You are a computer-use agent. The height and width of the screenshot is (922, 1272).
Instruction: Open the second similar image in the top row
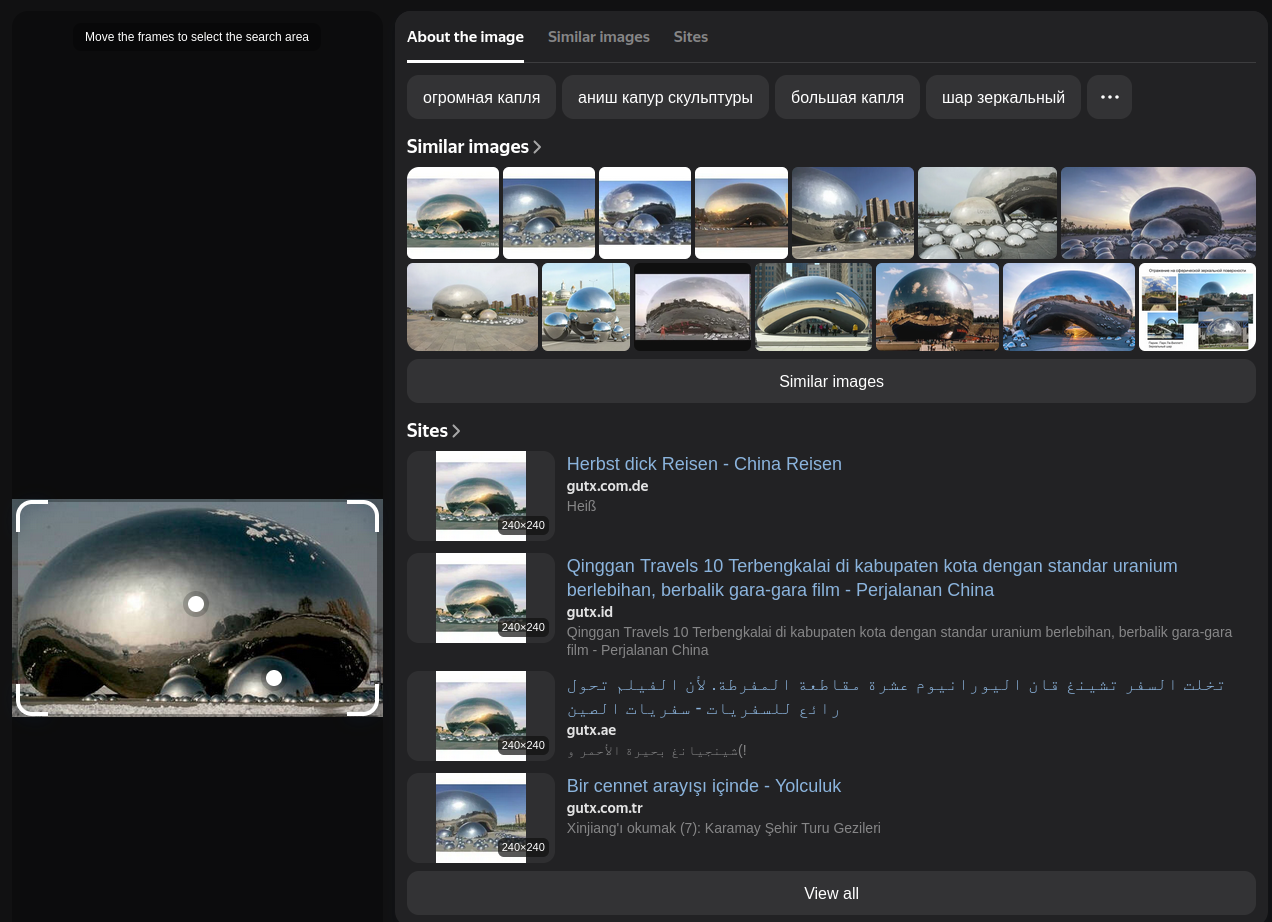point(549,213)
